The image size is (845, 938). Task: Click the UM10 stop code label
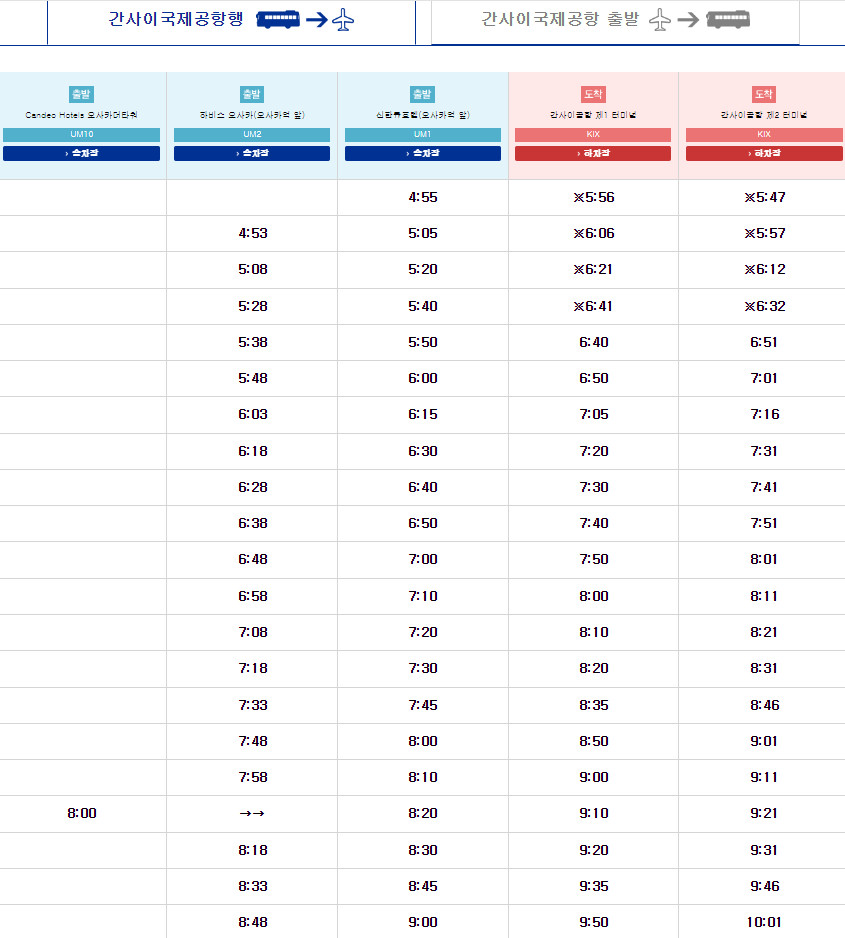coord(81,135)
